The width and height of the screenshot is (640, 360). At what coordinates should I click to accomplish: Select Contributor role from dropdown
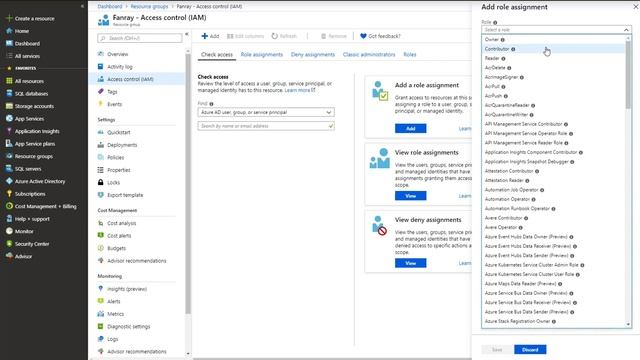click(x=553, y=49)
